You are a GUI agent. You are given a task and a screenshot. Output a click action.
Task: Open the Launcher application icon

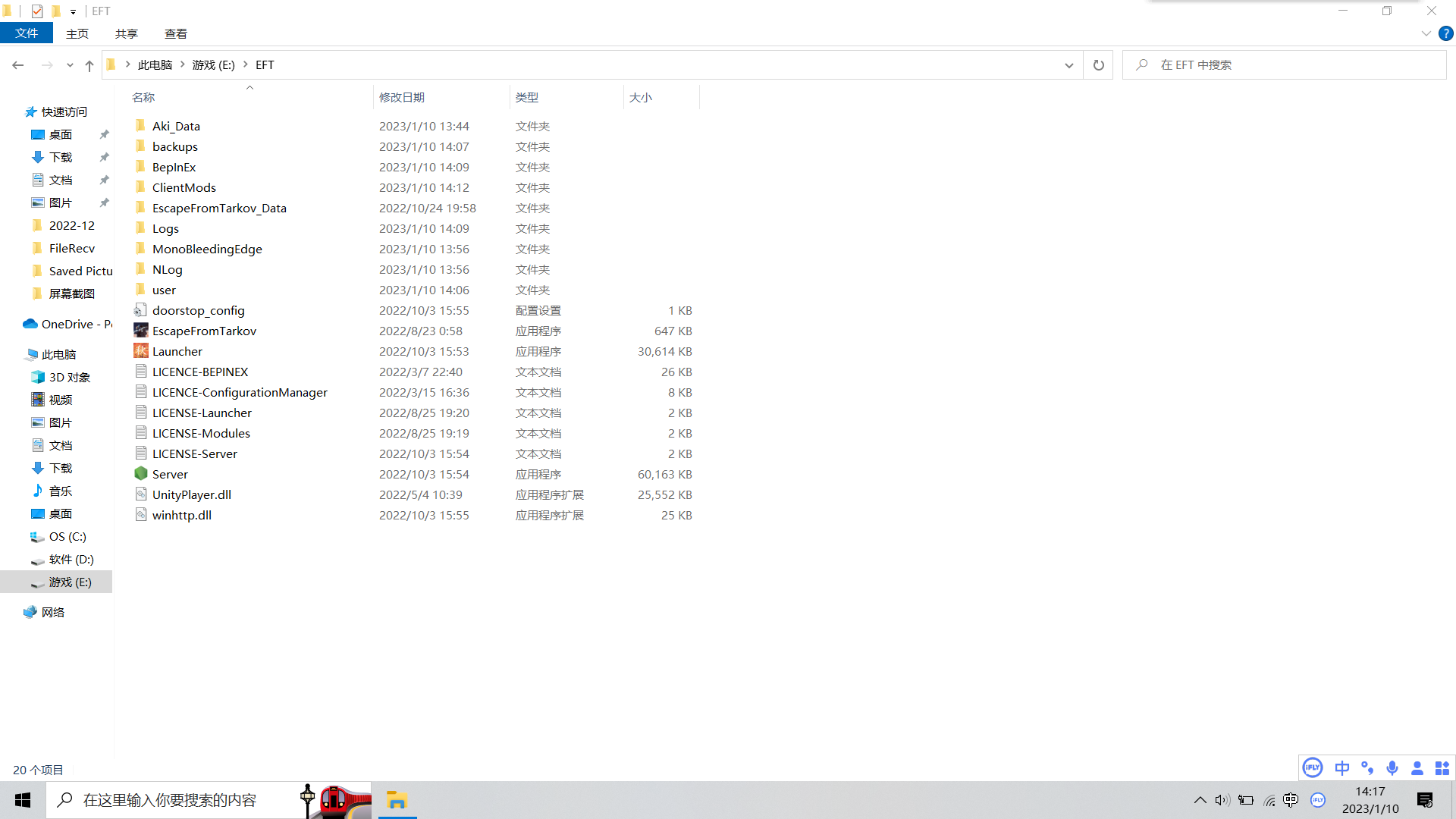(x=141, y=351)
